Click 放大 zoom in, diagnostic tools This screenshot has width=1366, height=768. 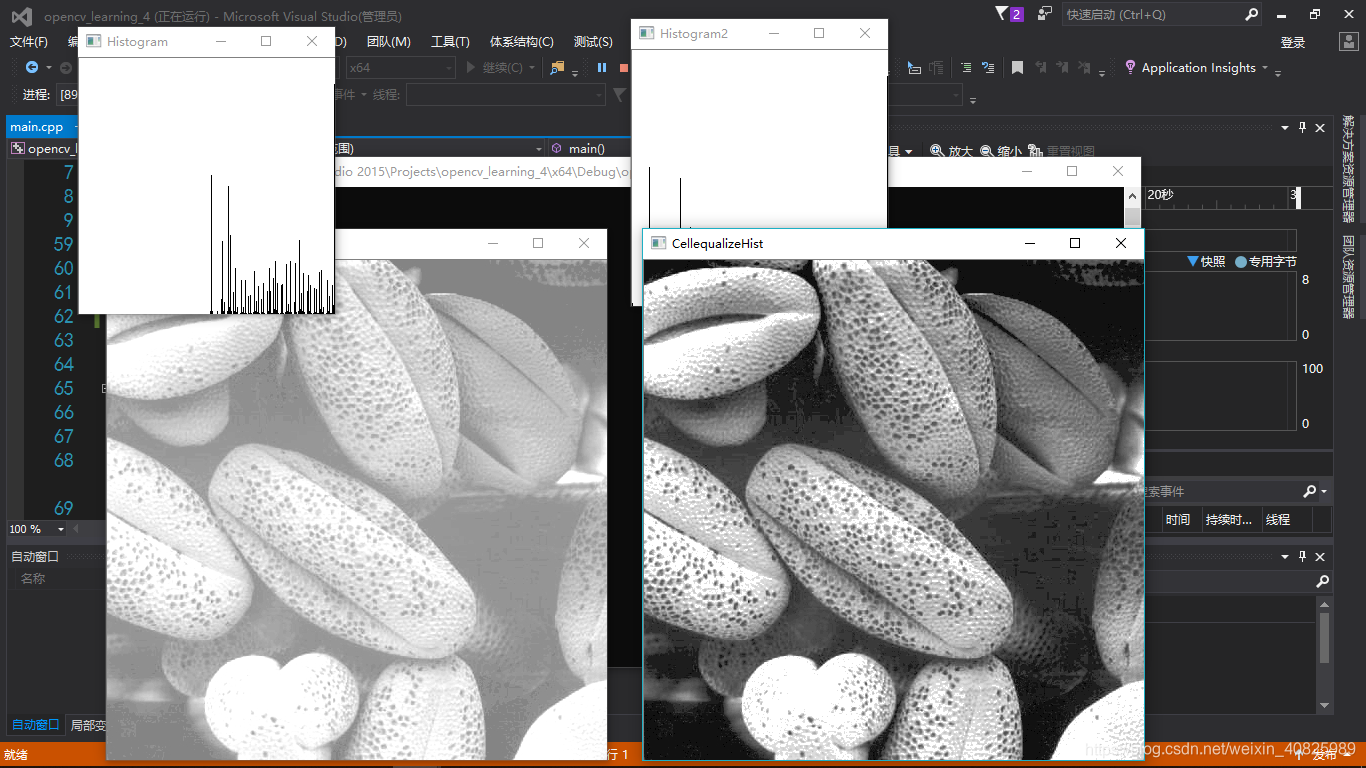951,151
